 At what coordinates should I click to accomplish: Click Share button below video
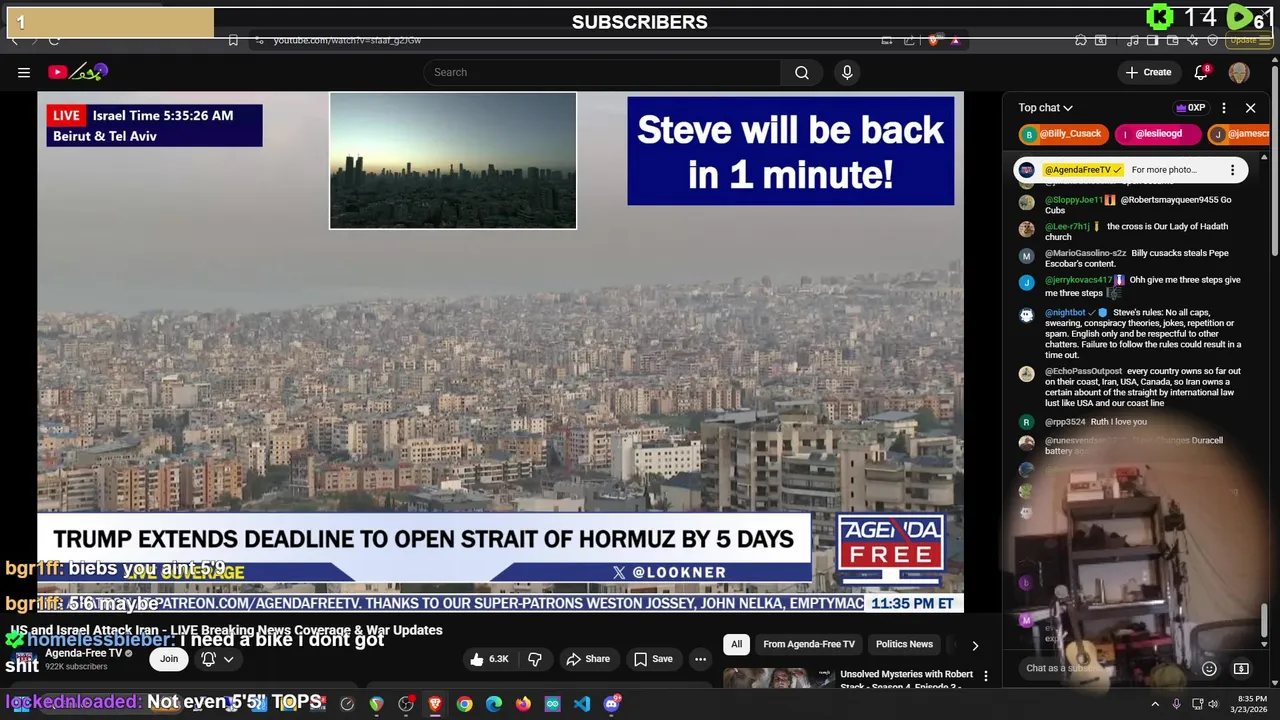588,659
